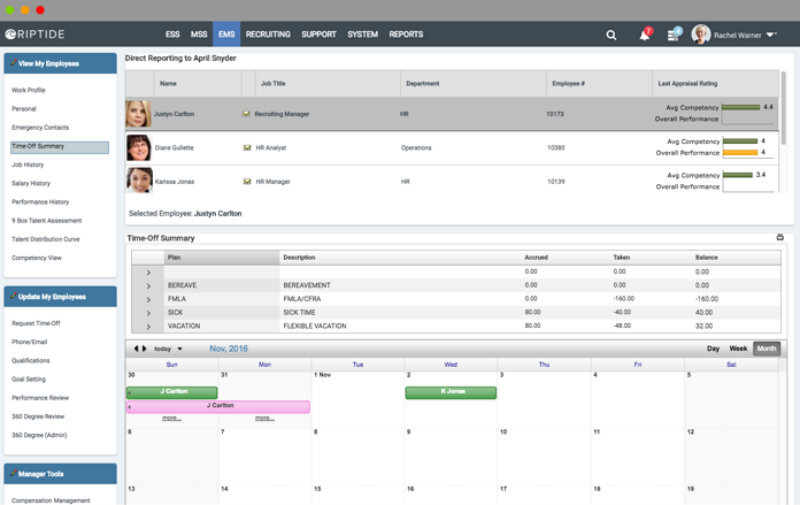Open notifications bell with red badge

click(x=644, y=35)
